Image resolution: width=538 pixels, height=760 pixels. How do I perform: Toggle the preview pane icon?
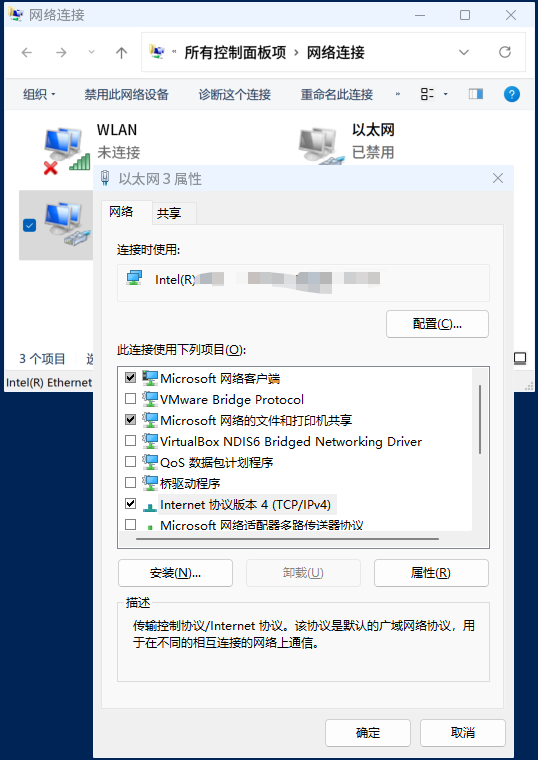click(x=475, y=94)
